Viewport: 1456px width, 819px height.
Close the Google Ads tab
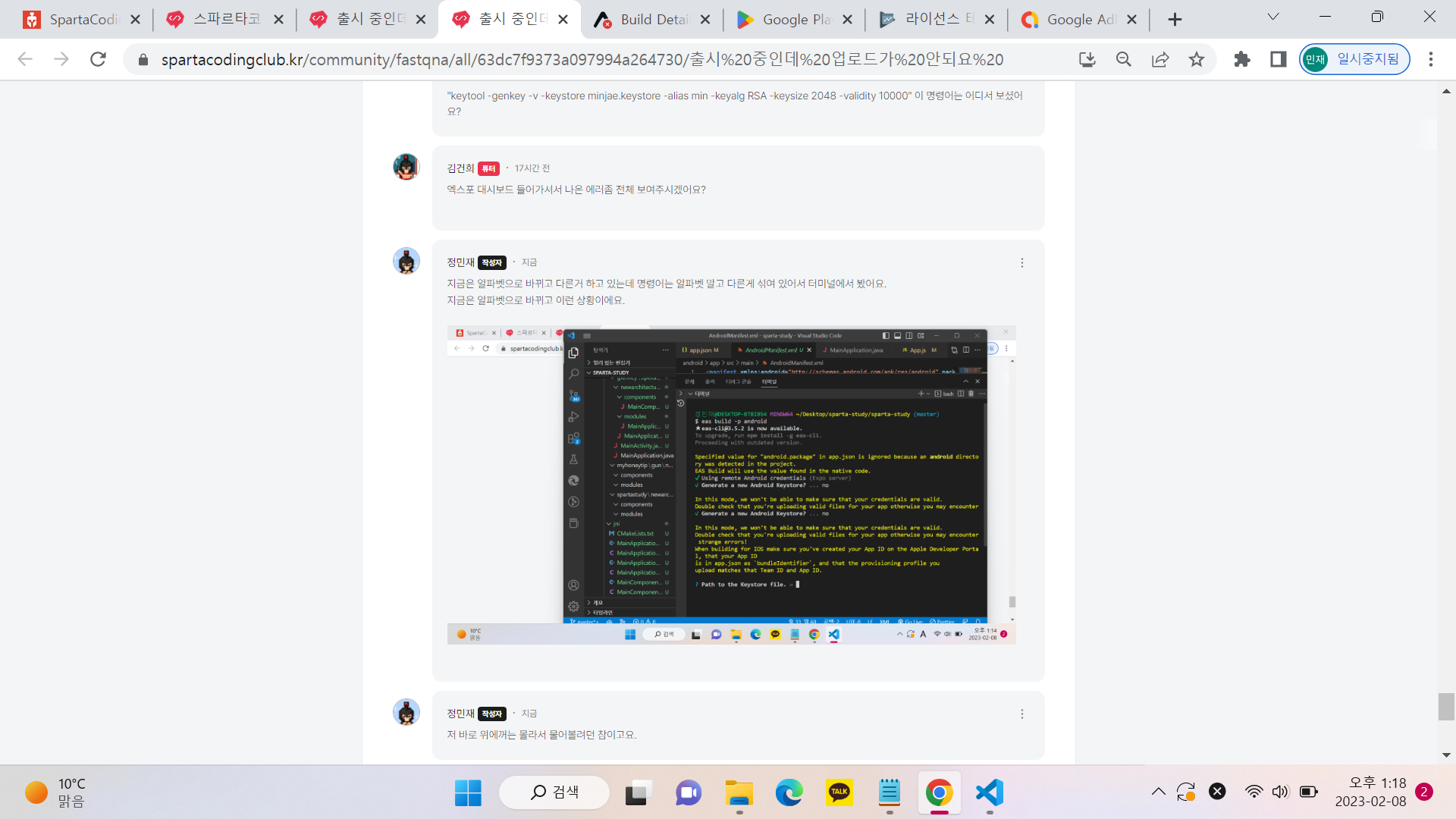(1131, 20)
